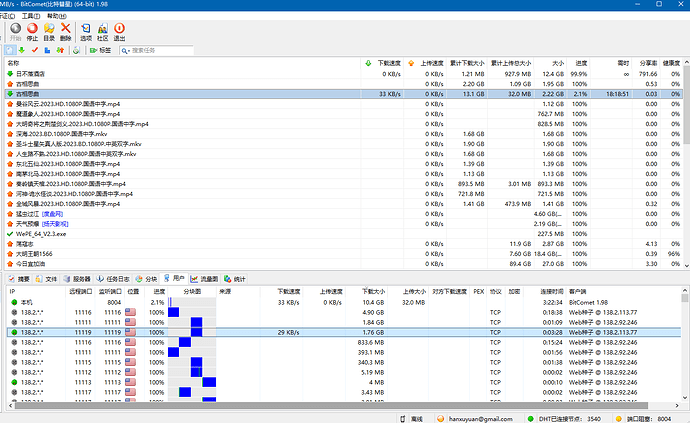Select the 大明王朝1566 task row
Viewport: 690px width, 423px height.
(344, 254)
